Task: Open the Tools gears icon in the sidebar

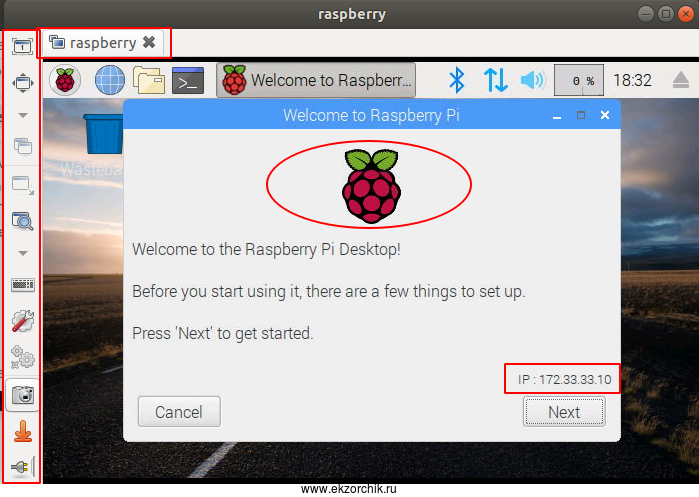Action: [22, 357]
